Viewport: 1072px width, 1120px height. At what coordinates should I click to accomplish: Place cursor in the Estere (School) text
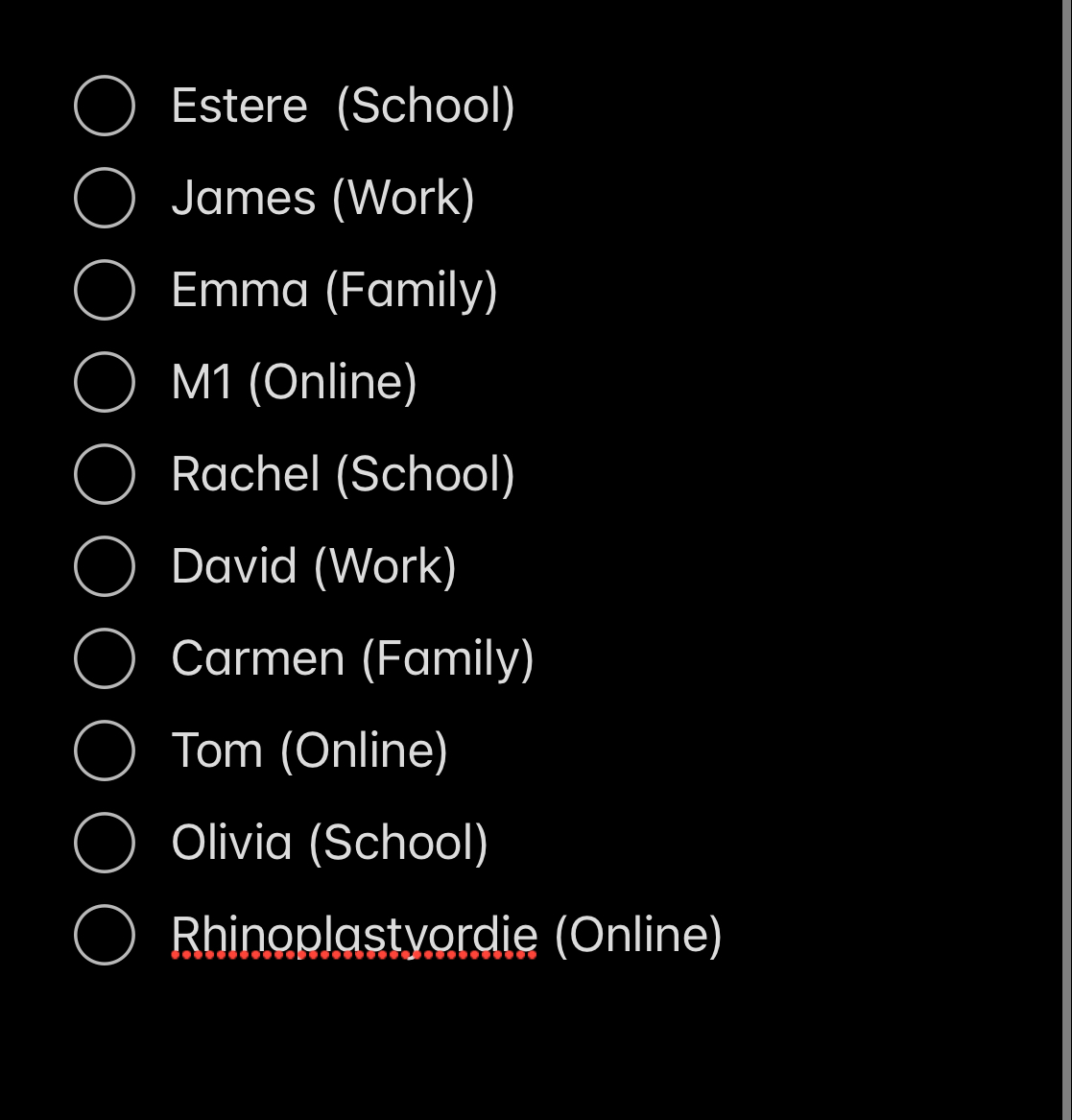click(343, 107)
